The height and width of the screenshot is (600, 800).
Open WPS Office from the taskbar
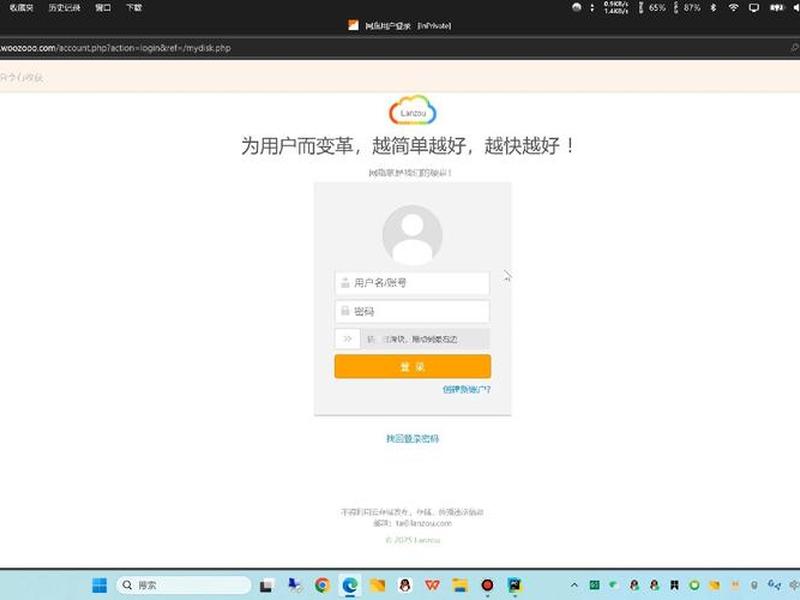432,585
